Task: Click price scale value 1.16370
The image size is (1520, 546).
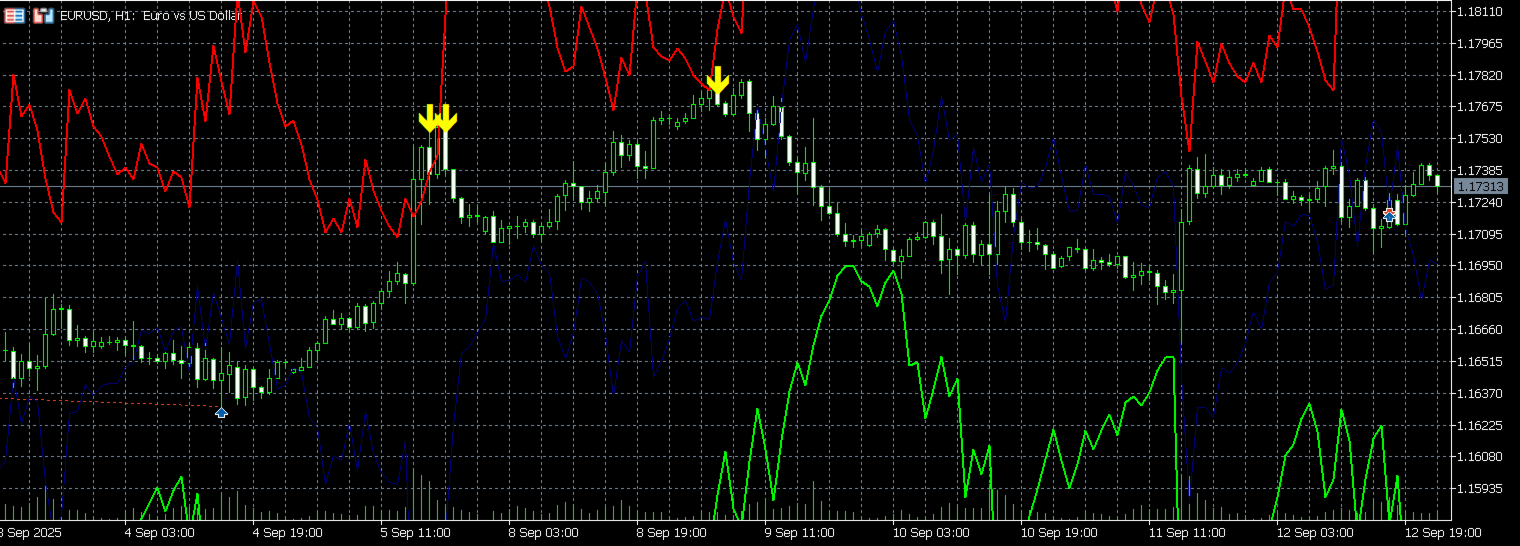Action: point(1481,394)
